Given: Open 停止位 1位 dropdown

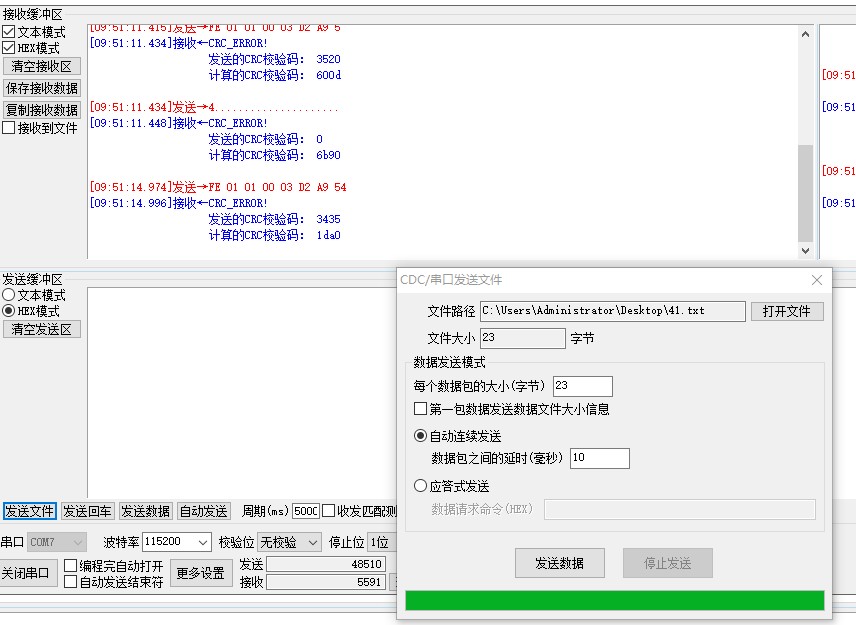Looking at the screenshot, I should (x=381, y=542).
